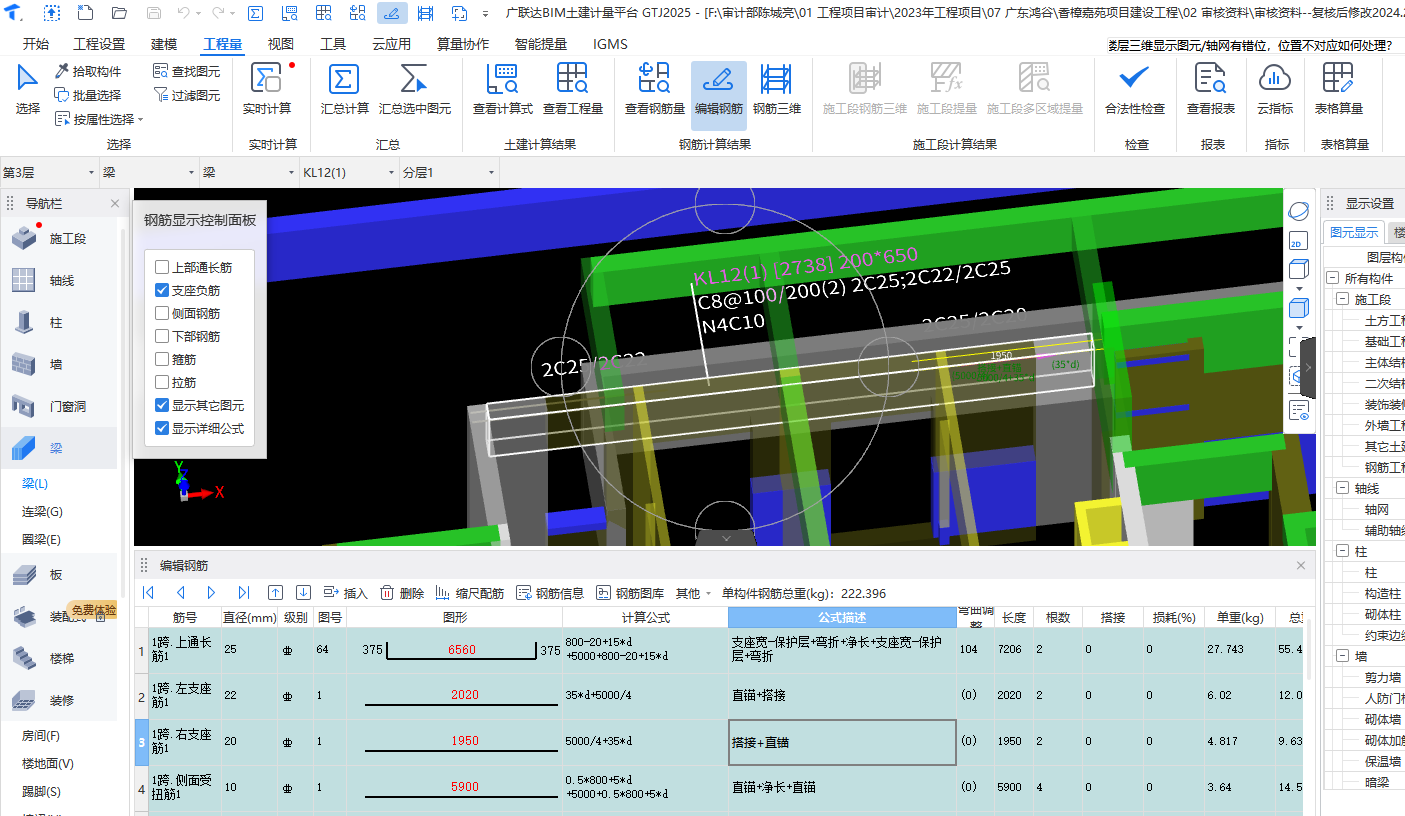Open 按属性选择 dropdown
Viewport: 1405px width, 816px height.
[x=99, y=119]
